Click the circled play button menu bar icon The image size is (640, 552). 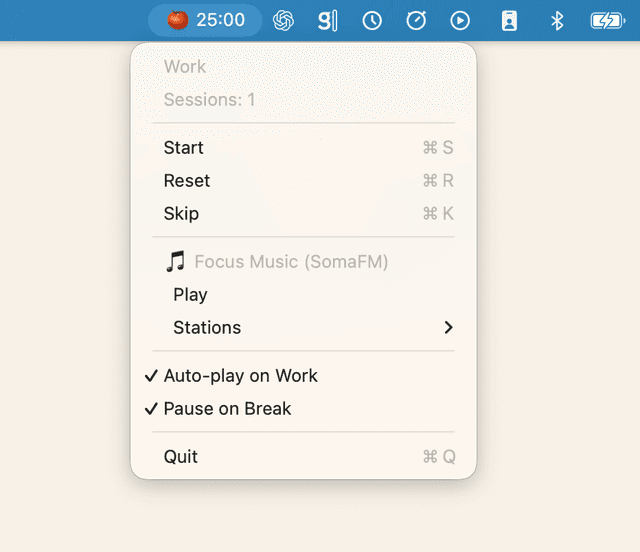coord(460,20)
